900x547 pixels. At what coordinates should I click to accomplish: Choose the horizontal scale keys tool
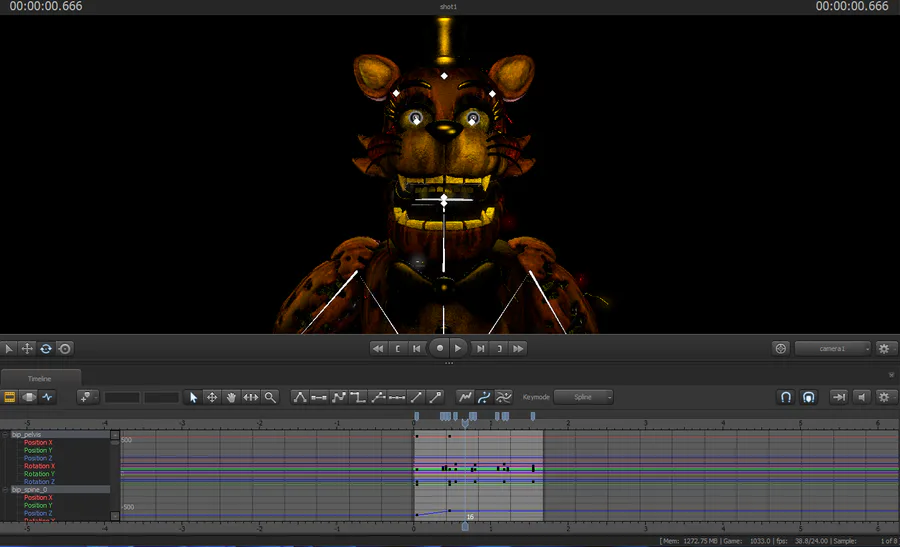250,397
